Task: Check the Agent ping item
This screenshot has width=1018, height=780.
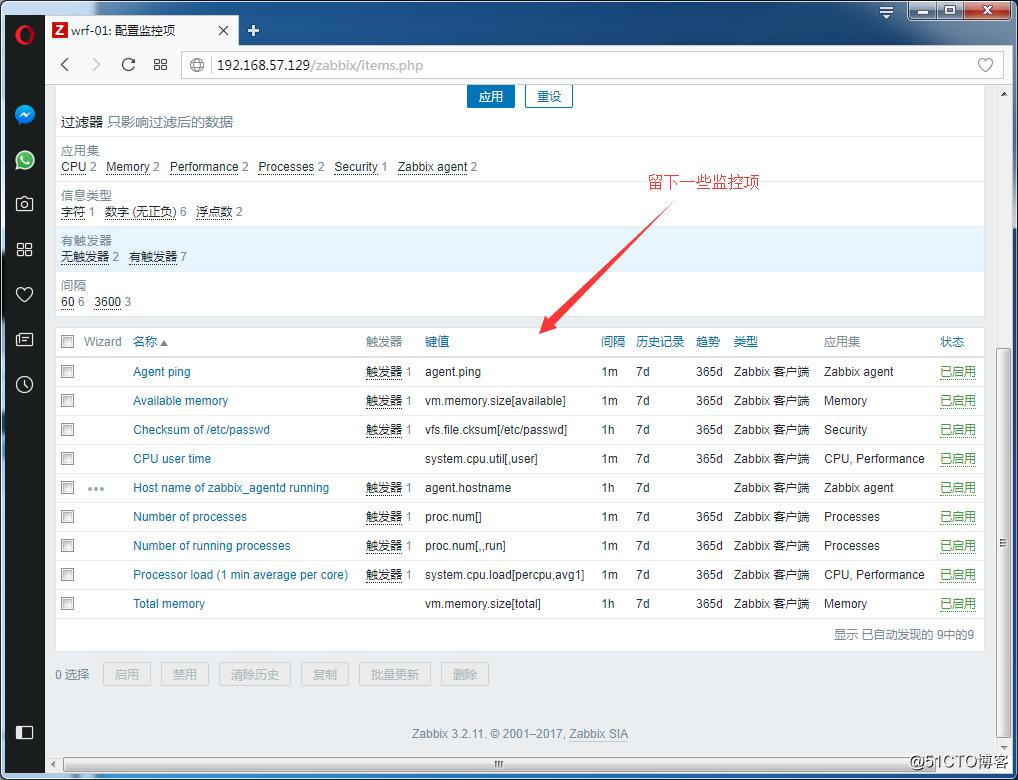Action: [x=68, y=371]
